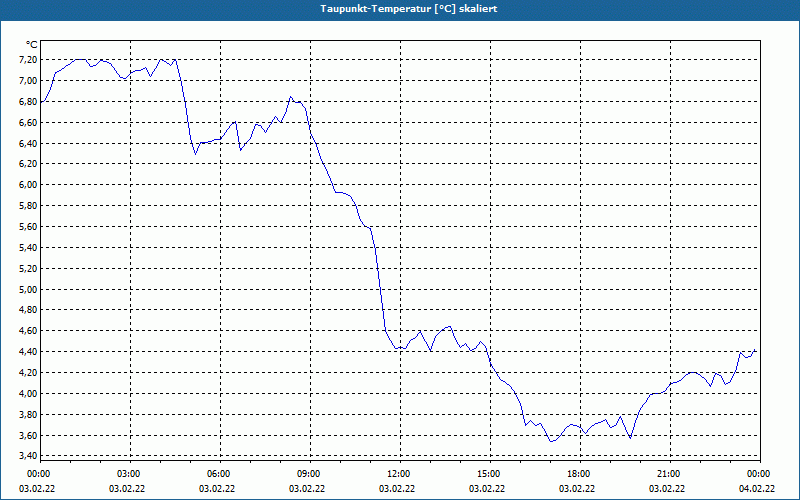The width and height of the screenshot is (800, 500).
Task: Select the '7,00' y-axis value
Action: 29,81
